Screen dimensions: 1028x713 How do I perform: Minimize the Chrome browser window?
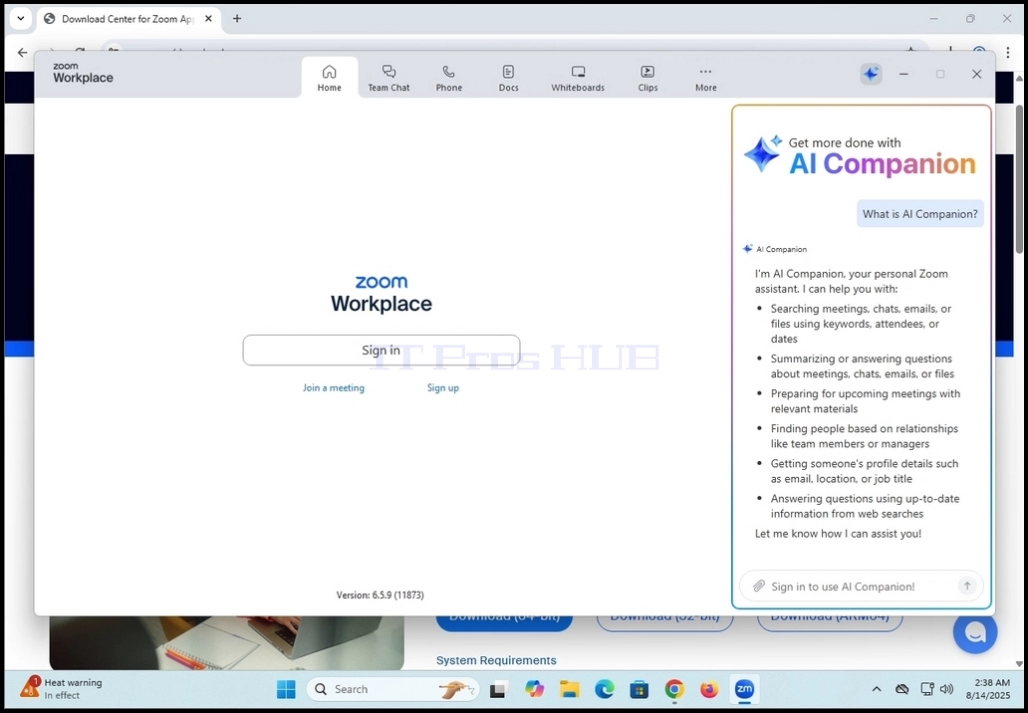pos(934,19)
